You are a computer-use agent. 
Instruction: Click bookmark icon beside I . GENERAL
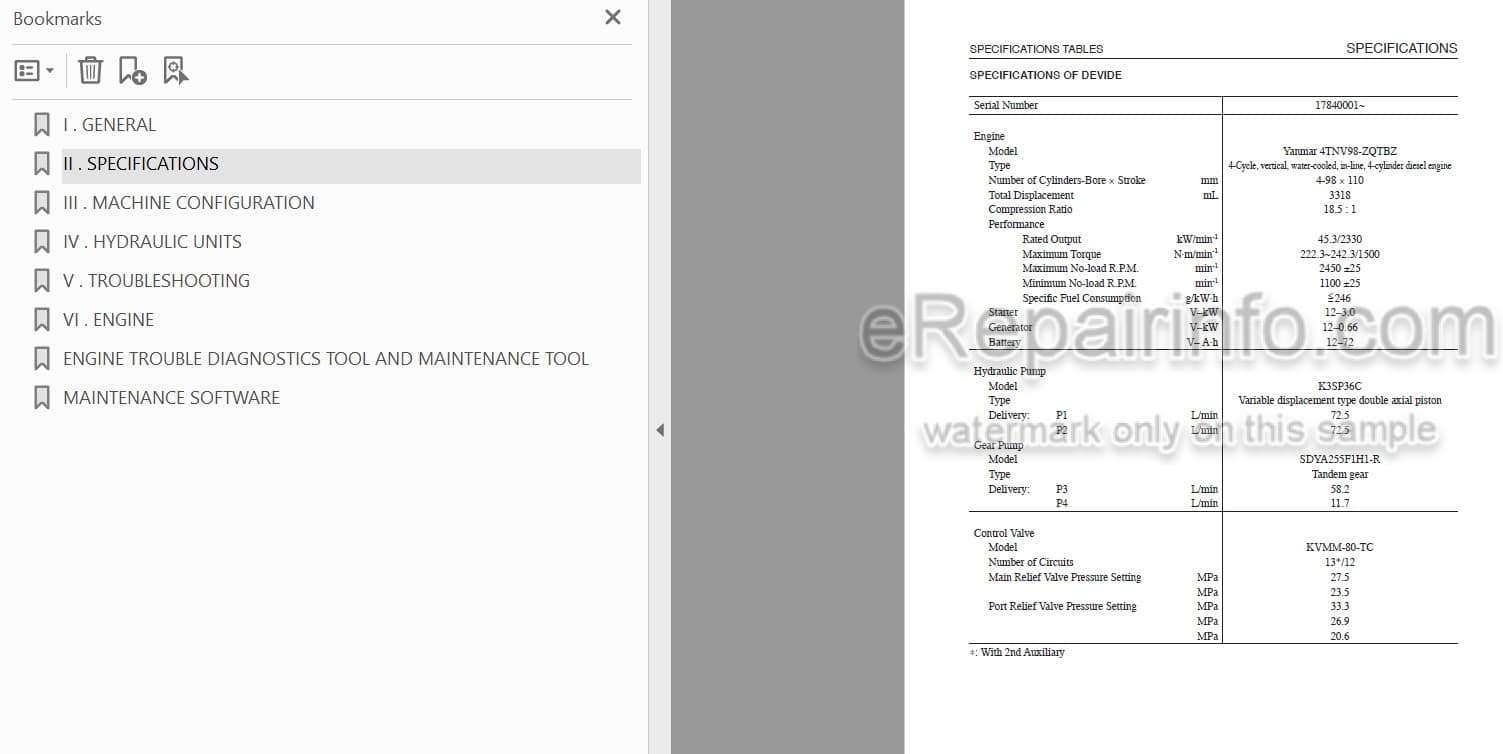point(42,125)
